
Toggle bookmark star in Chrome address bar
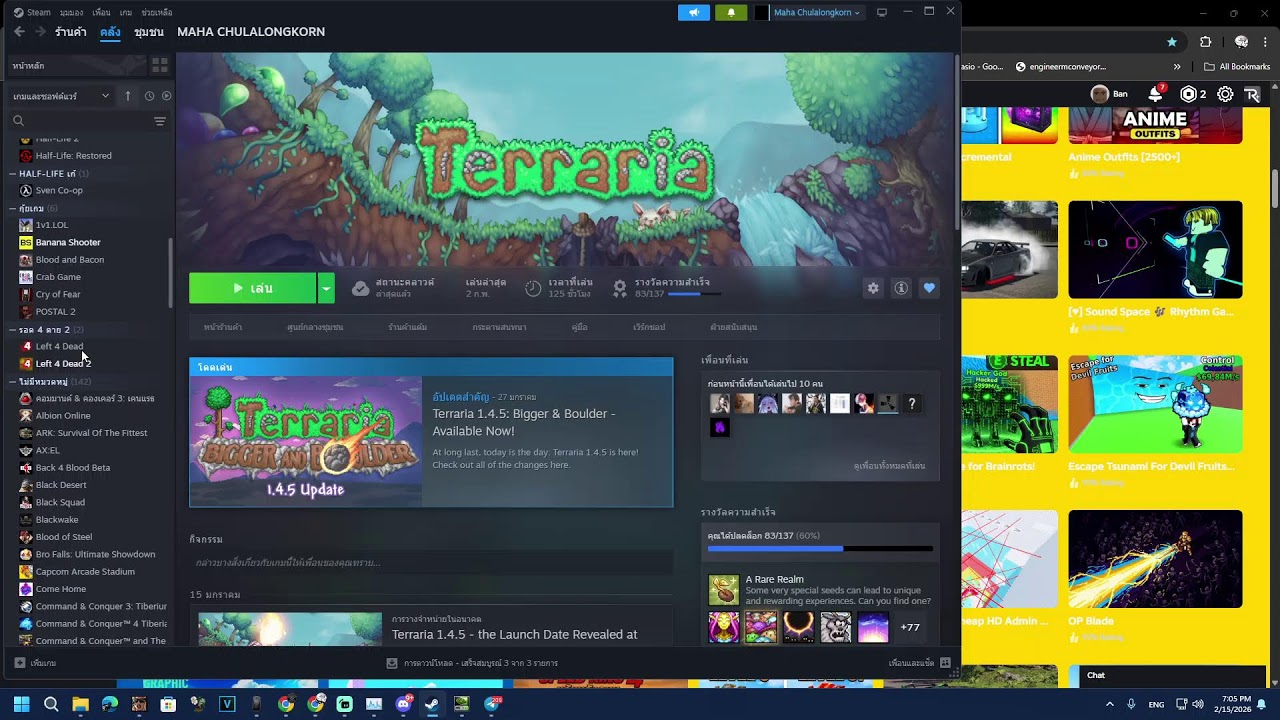[x=1172, y=42]
